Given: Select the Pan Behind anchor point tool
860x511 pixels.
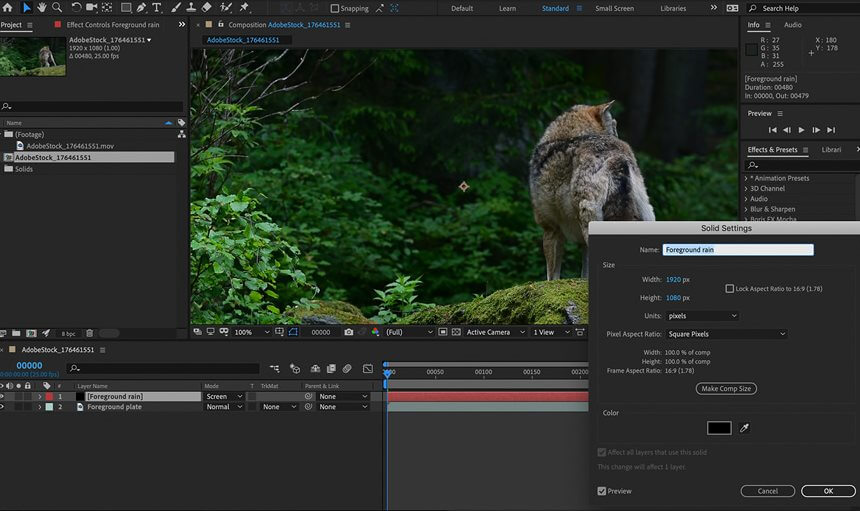Looking at the screenshot, I should click(107, 8).
